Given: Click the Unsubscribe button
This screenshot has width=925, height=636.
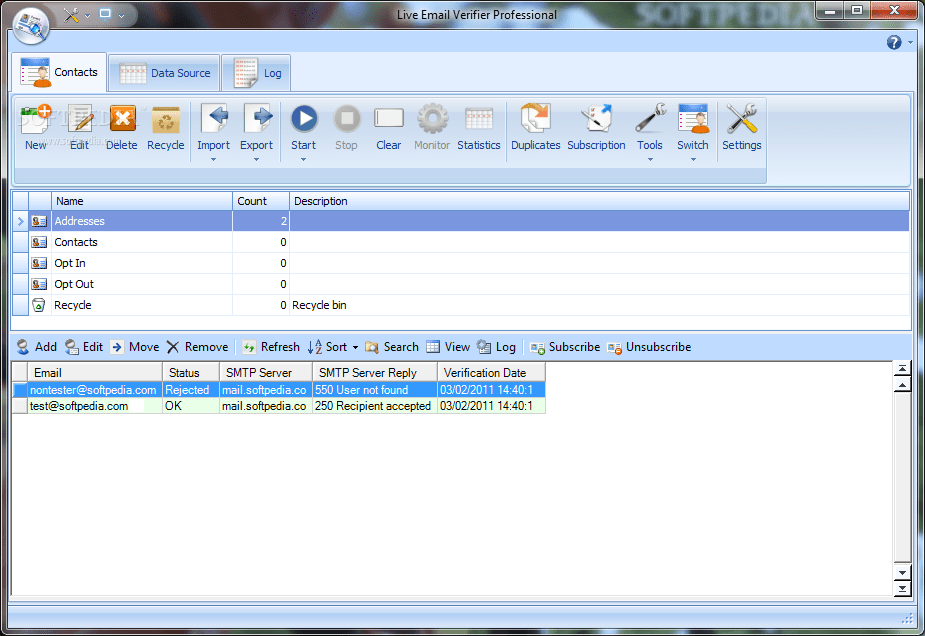Looking at the screenshot, I should point(649,347).
